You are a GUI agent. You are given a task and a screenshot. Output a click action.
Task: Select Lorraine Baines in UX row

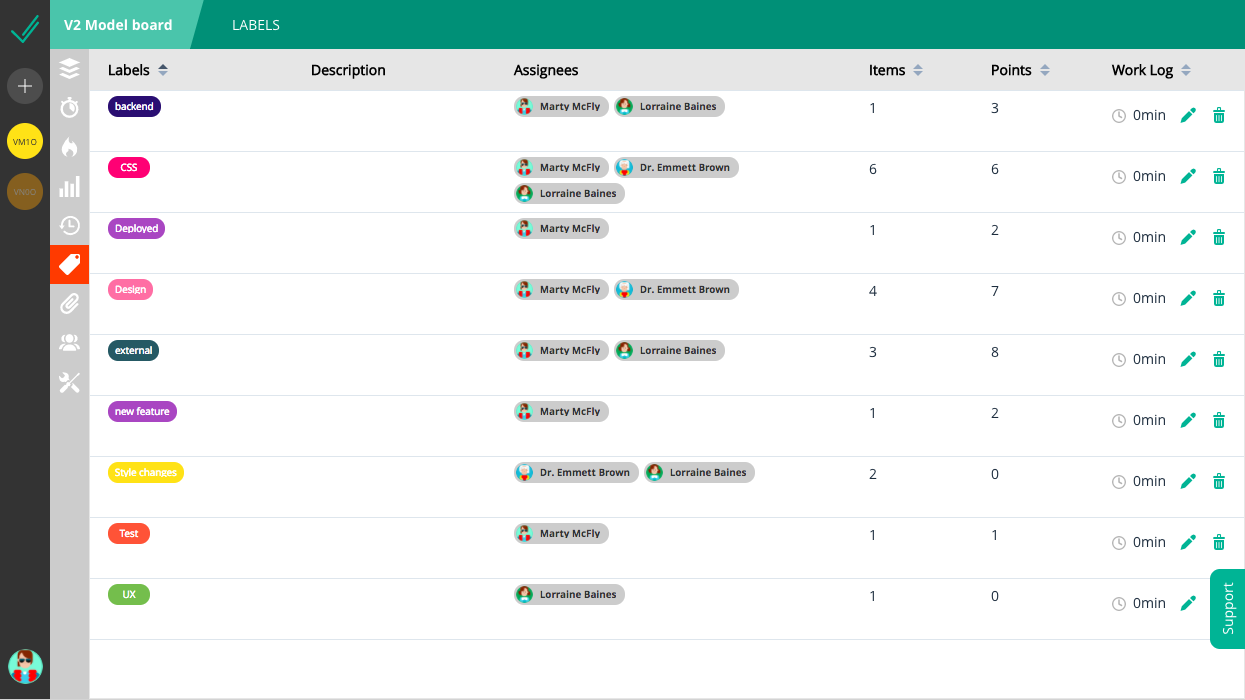click(x=569, y=594)
